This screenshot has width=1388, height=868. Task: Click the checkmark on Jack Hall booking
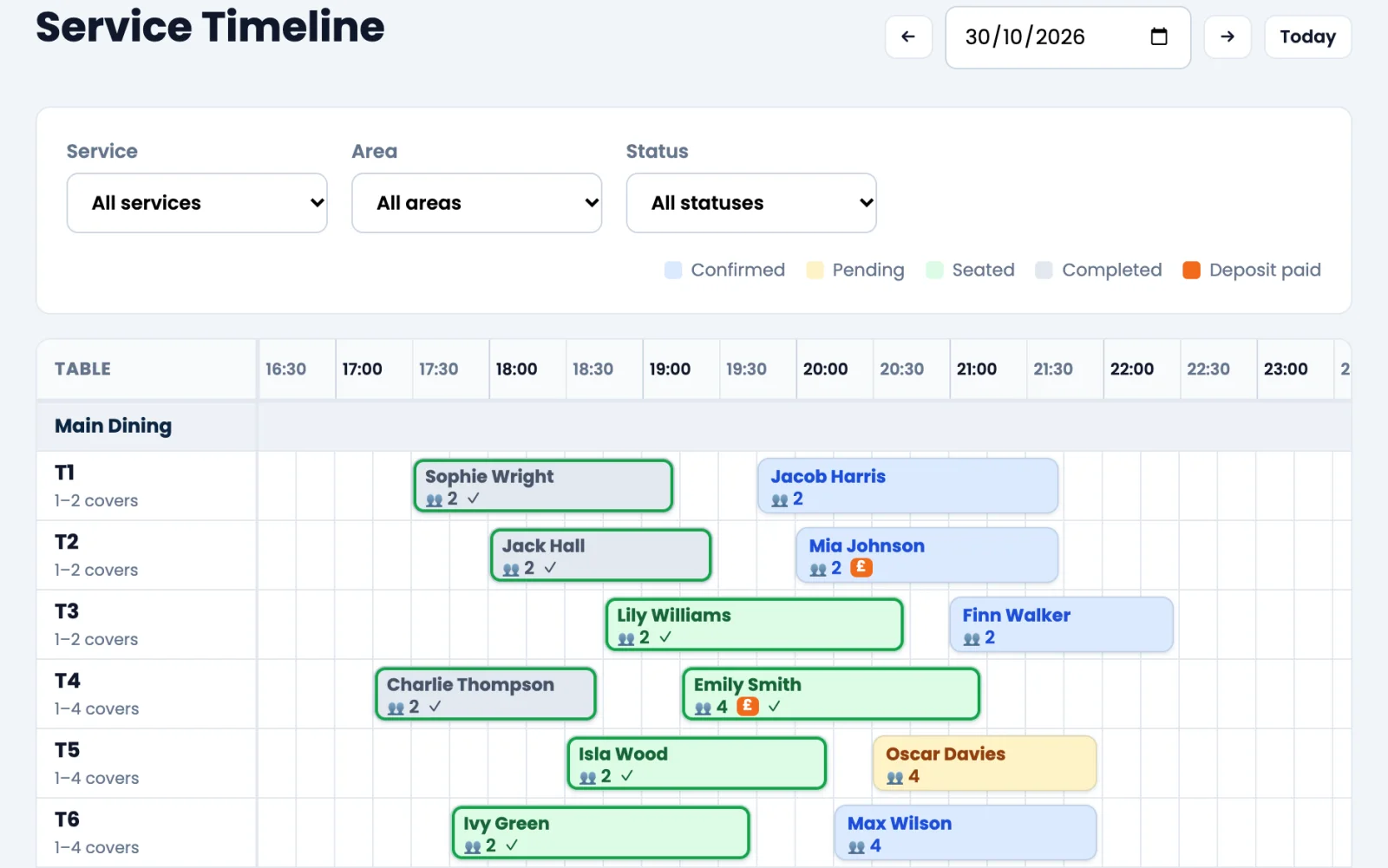tap(550, 568)
